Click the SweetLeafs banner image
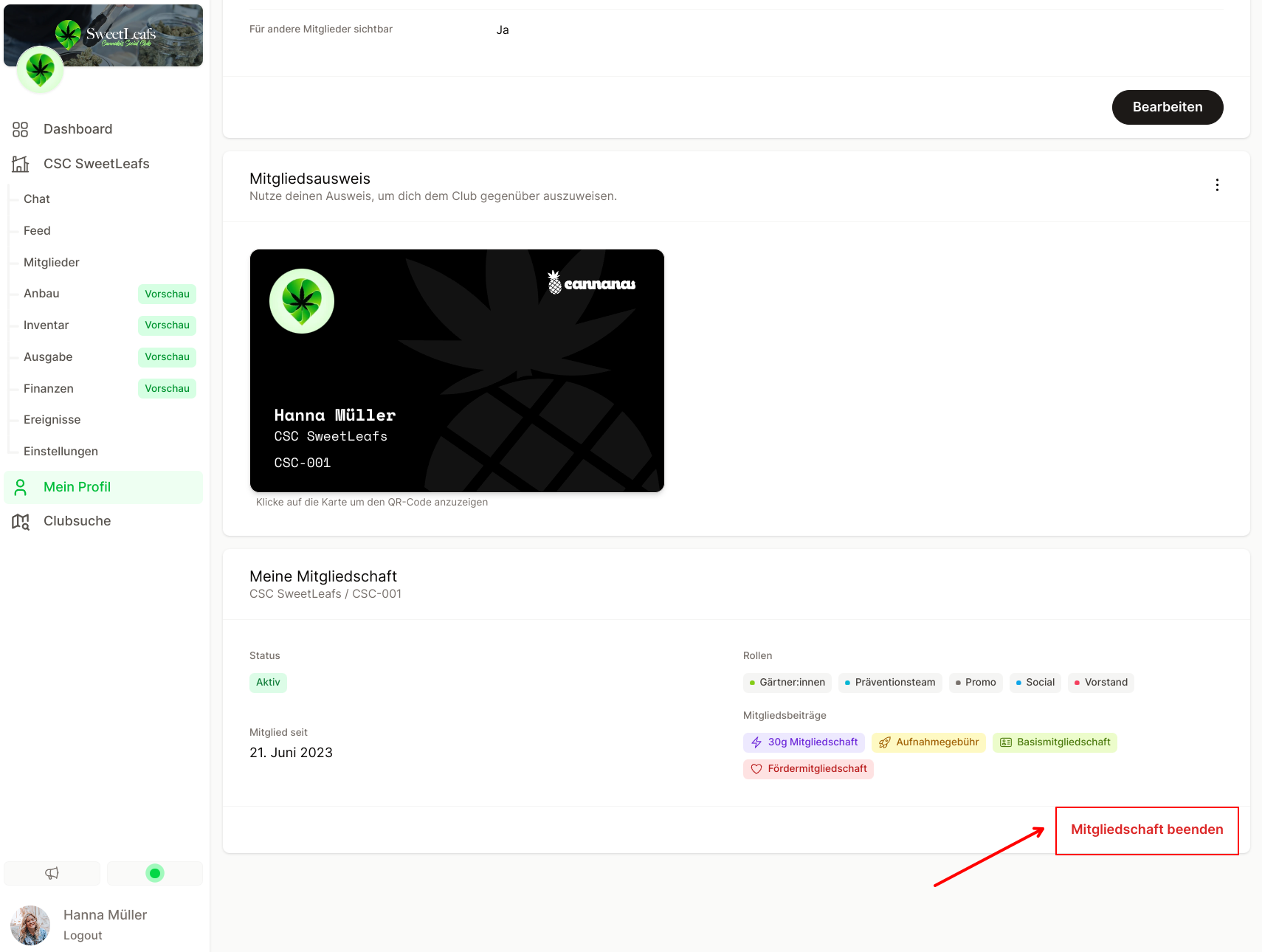1262x952 pixels. pos(103,35)
